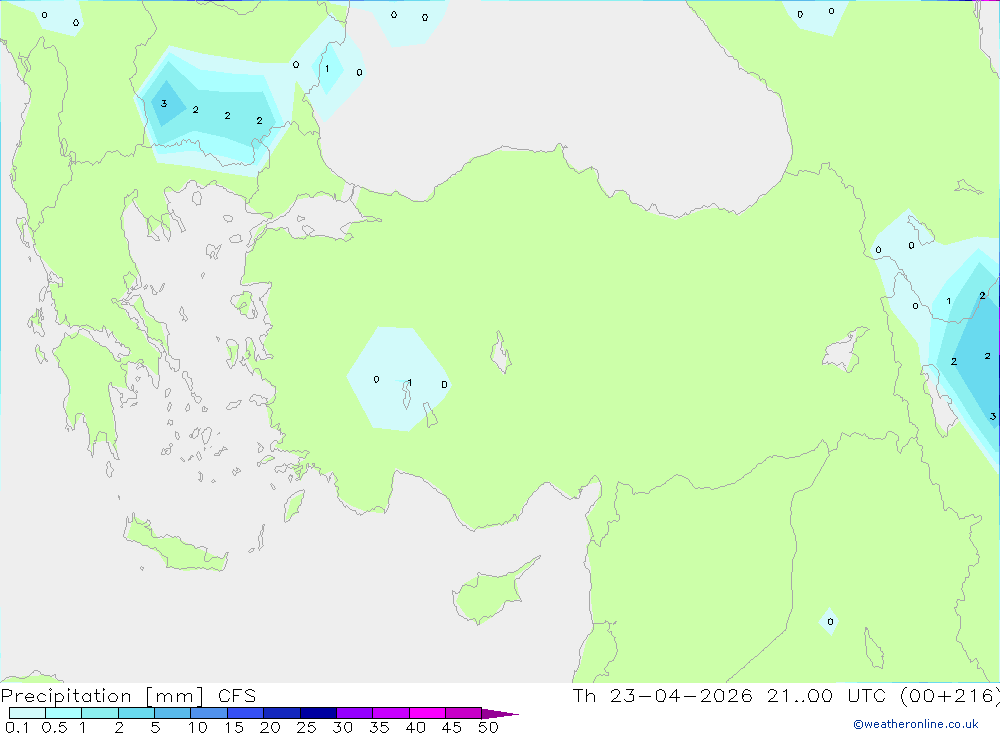This screenshot has width=1000, height=733.
Task: Select the 40–45 mm bright magenta swatch
Action: (x=427, y=713)
